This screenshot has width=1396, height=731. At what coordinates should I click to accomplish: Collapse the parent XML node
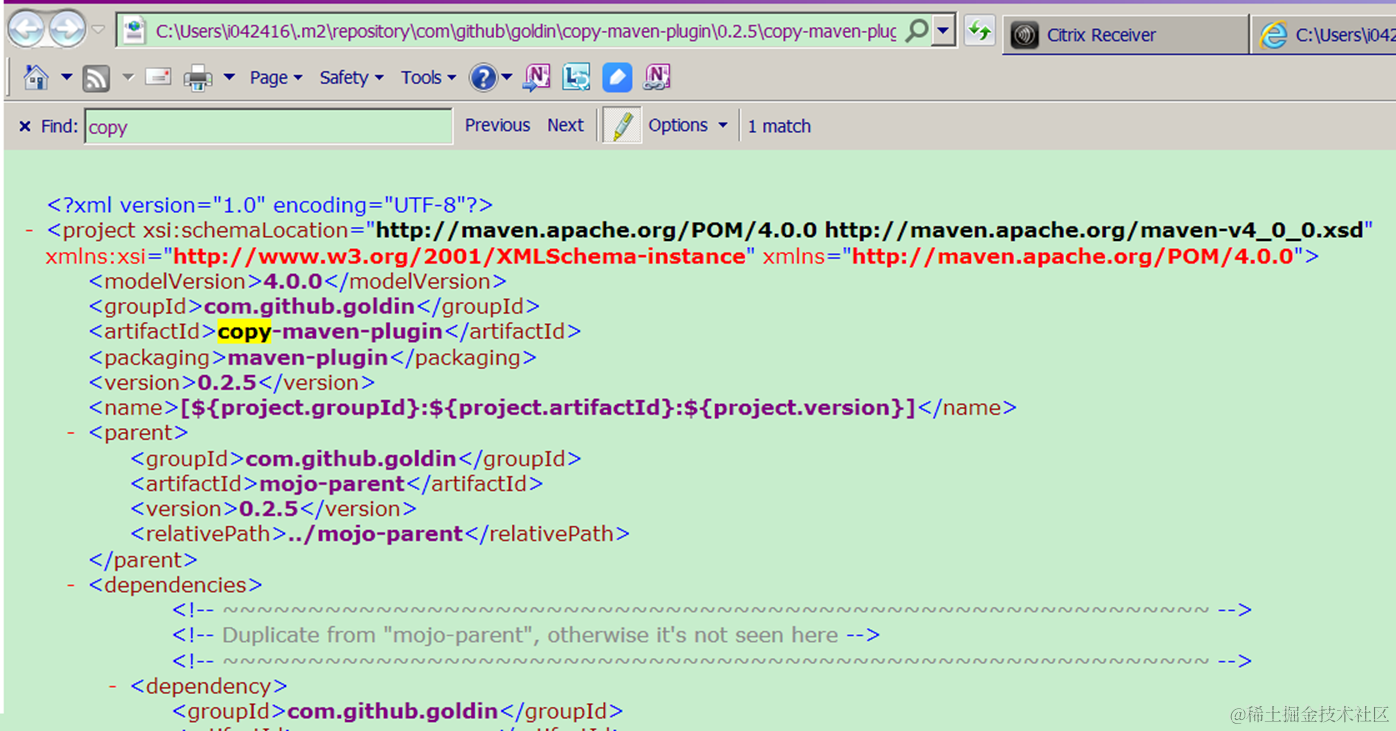point(72,433)
